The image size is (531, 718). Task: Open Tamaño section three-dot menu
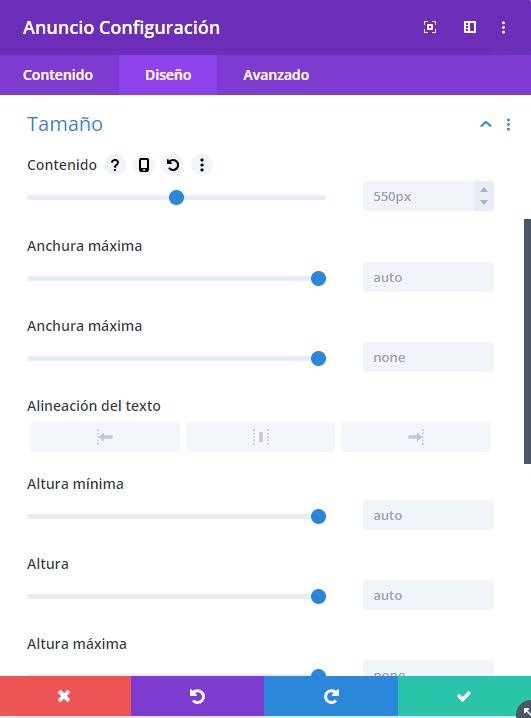click(x=508, y=125)
